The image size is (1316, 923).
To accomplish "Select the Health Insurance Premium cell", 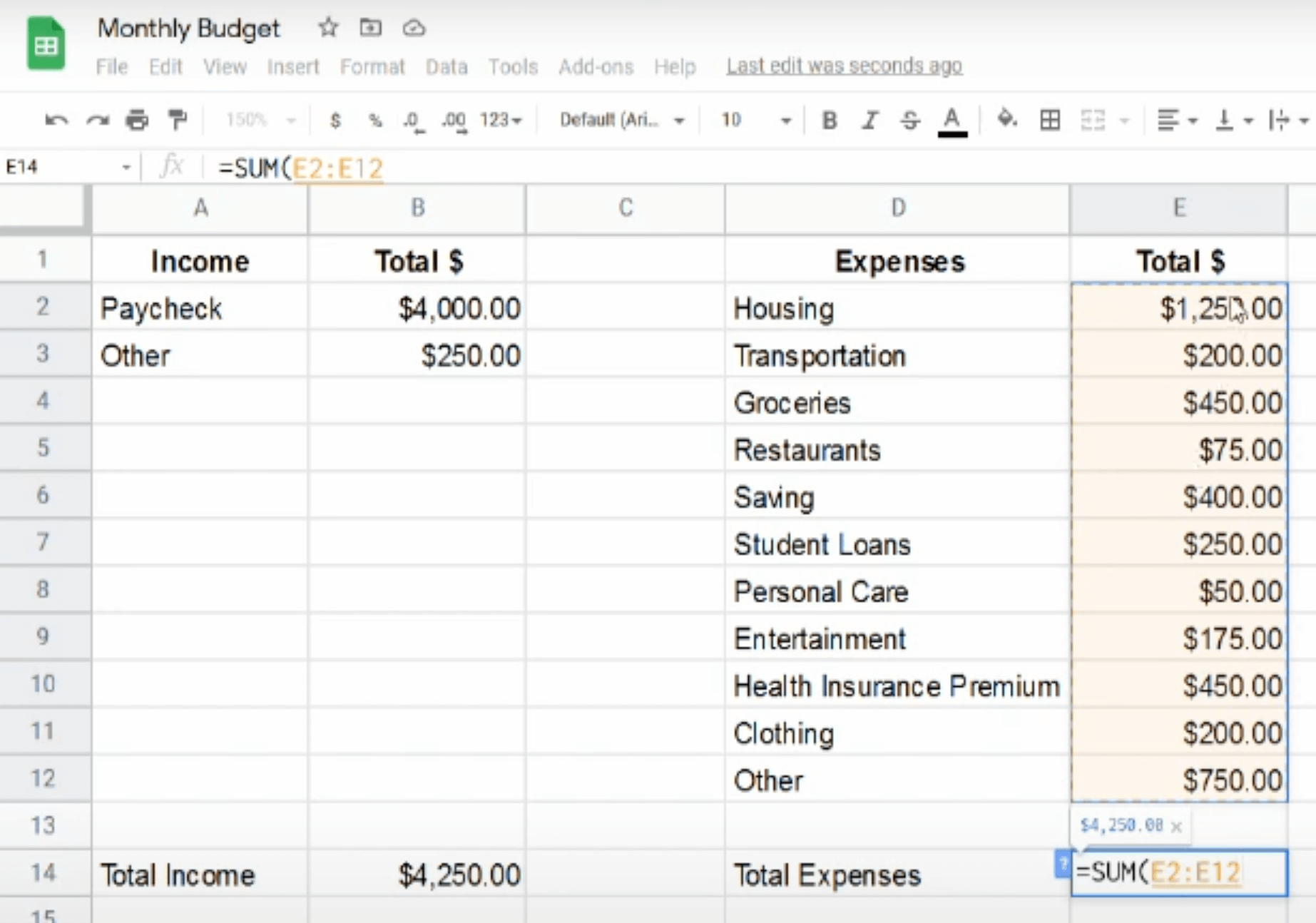I will [x=898, y=685].
